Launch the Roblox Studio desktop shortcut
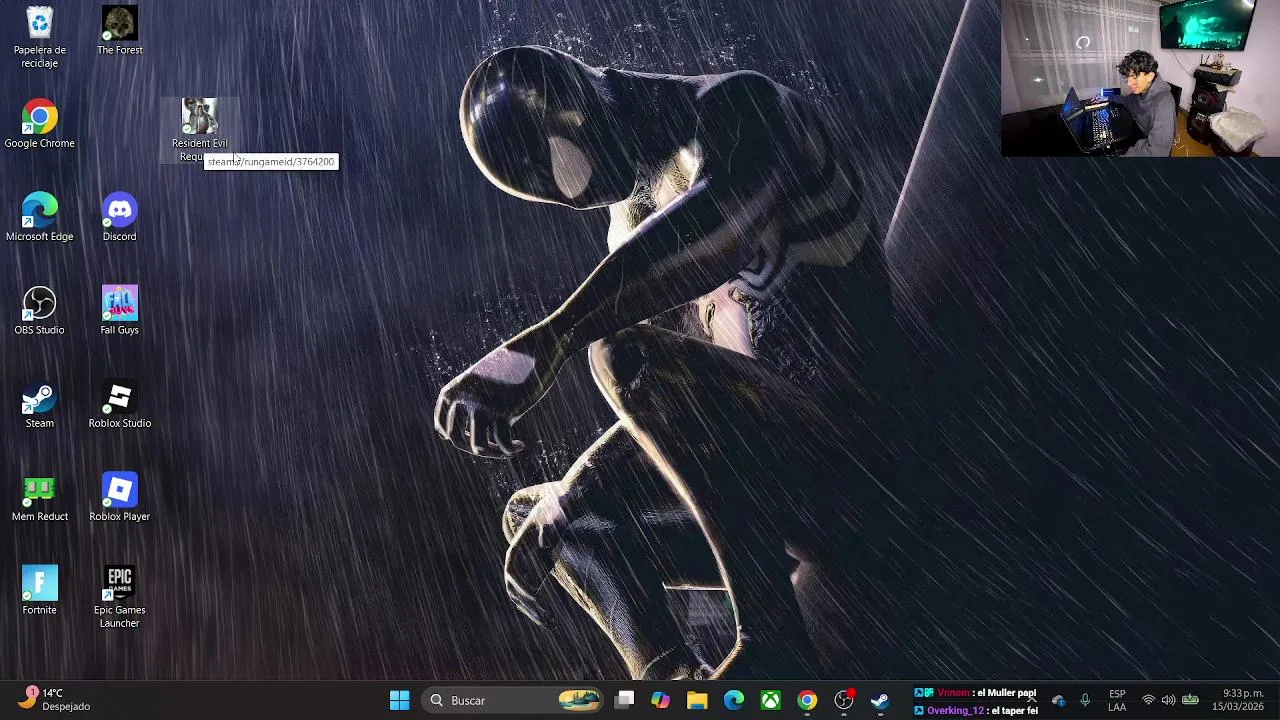1280x720 pixels. (119, 404)
